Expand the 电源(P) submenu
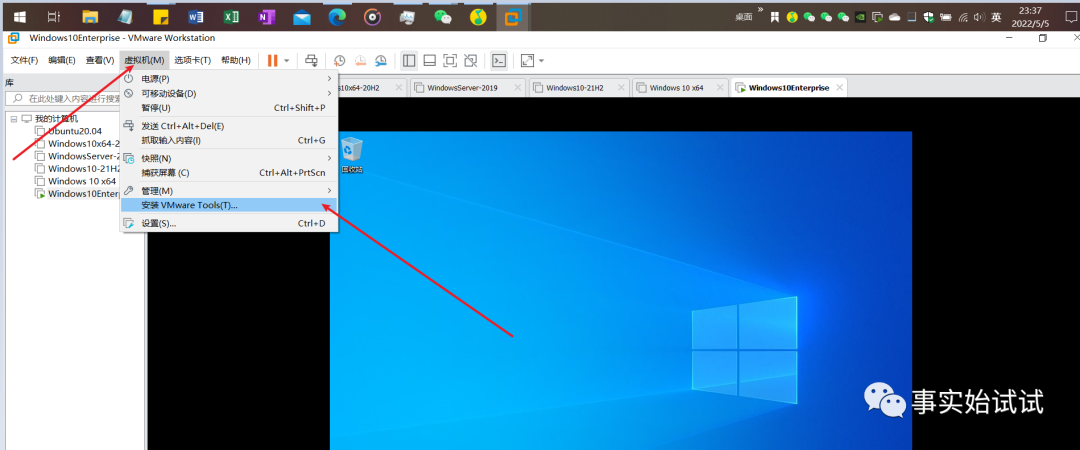The height and width of the screenshot is (450, 1080). (x=229, y=79)
